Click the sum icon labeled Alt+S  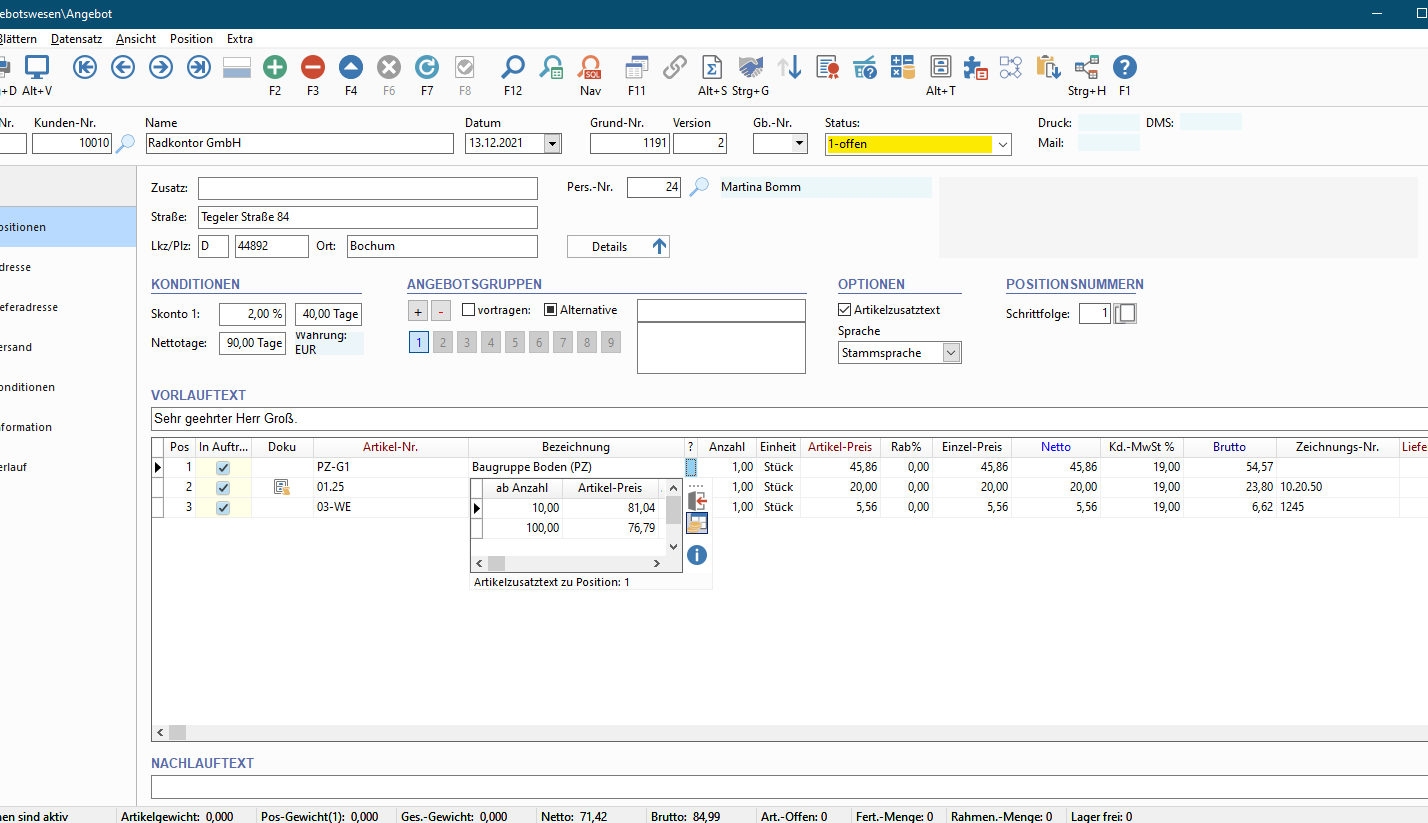tap(712, 67)
